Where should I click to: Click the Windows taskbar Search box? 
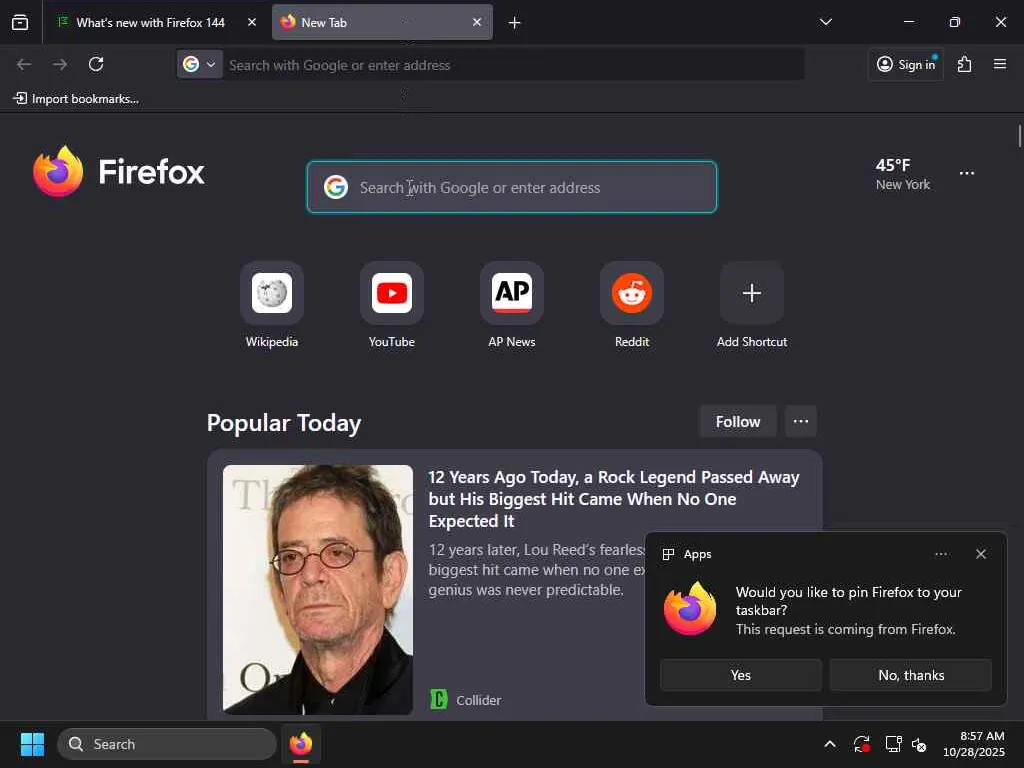pyautogui.click(x=167, y=744)
